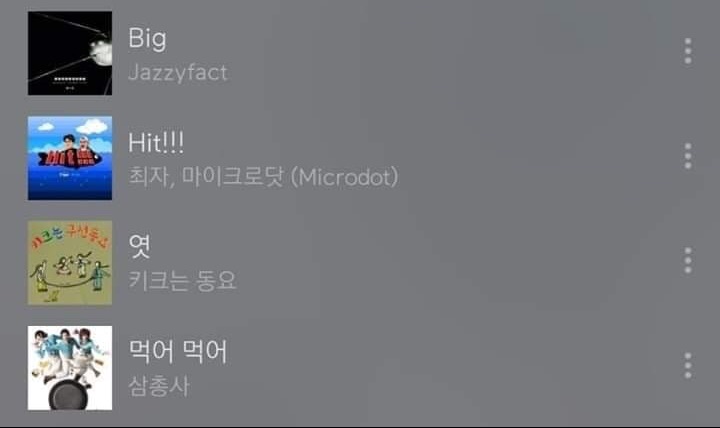Open artist Jazzyfact

[x=178, y=73]
